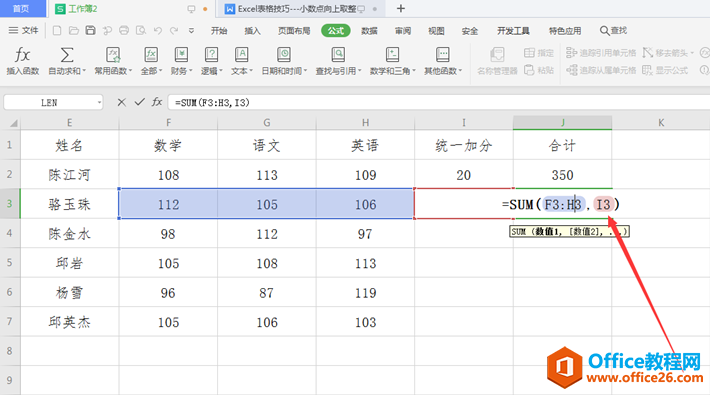Click the New document icon in quick toolbar

pos(57,30)
